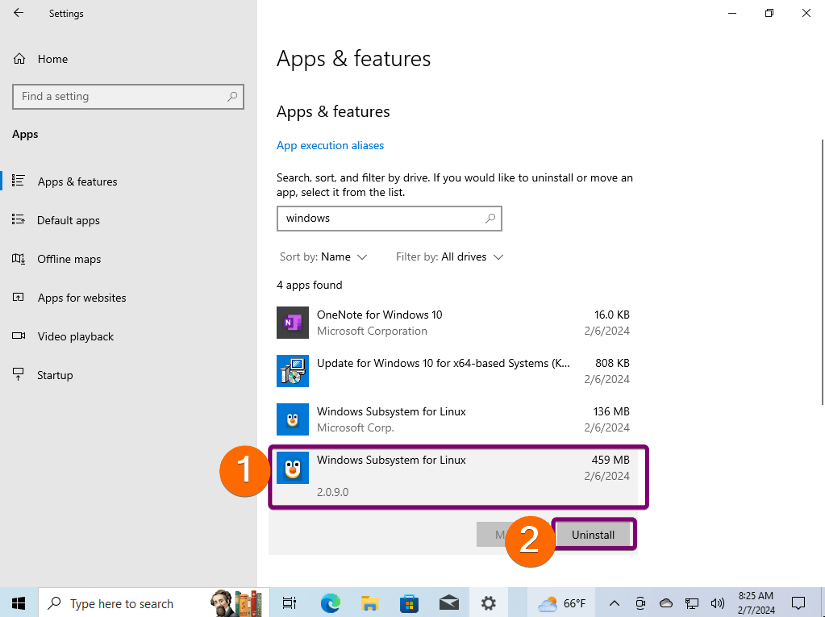Open Startup apps settings

pyautogui.click(x=55, y=375)
